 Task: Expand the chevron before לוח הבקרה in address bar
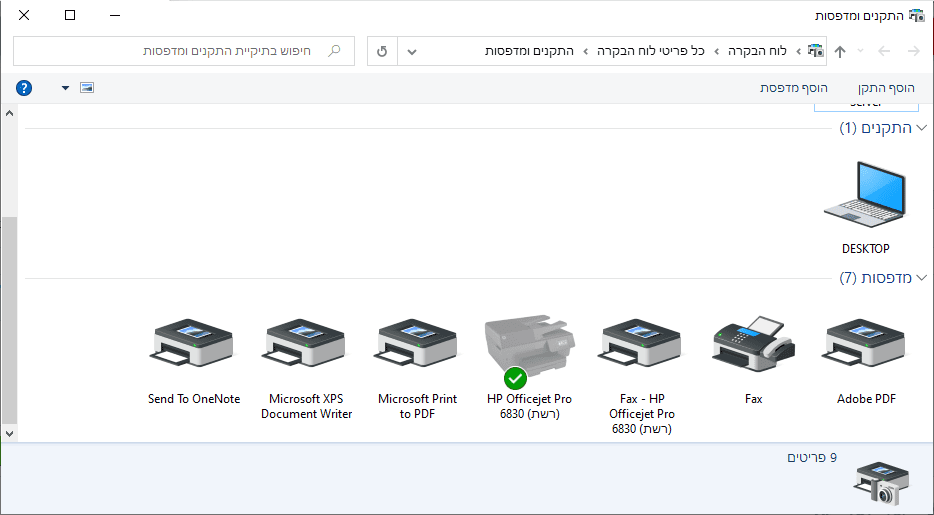[x=798, y=51]
